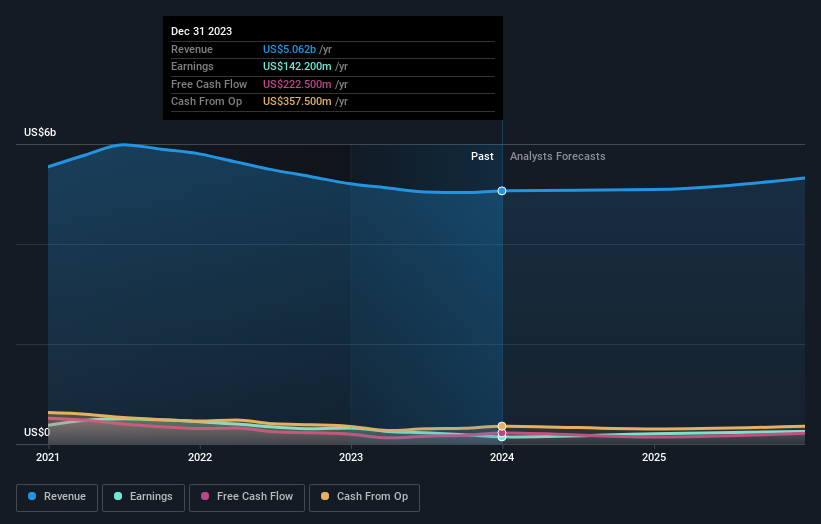Toggle the Earnings legend button
The image size is (821, 524).
143,497
